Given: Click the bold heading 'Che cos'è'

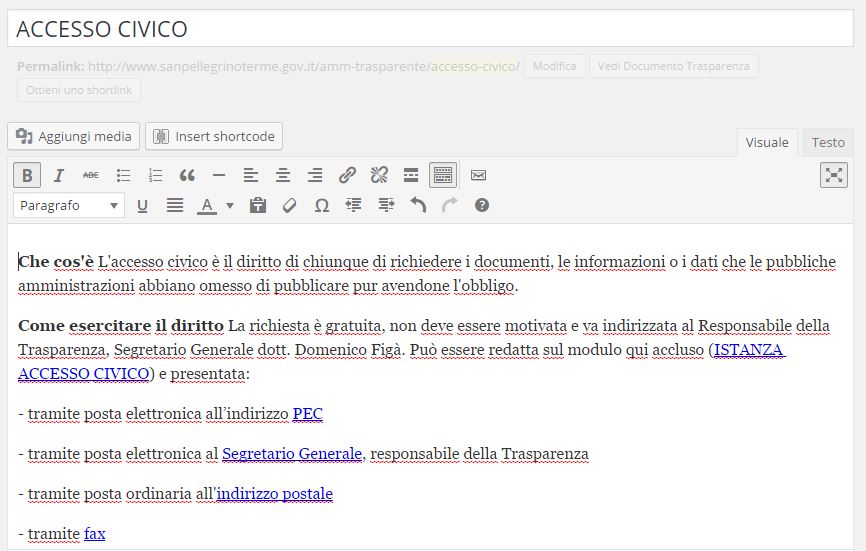Looking at the screenshot, I should coord(56,262).
